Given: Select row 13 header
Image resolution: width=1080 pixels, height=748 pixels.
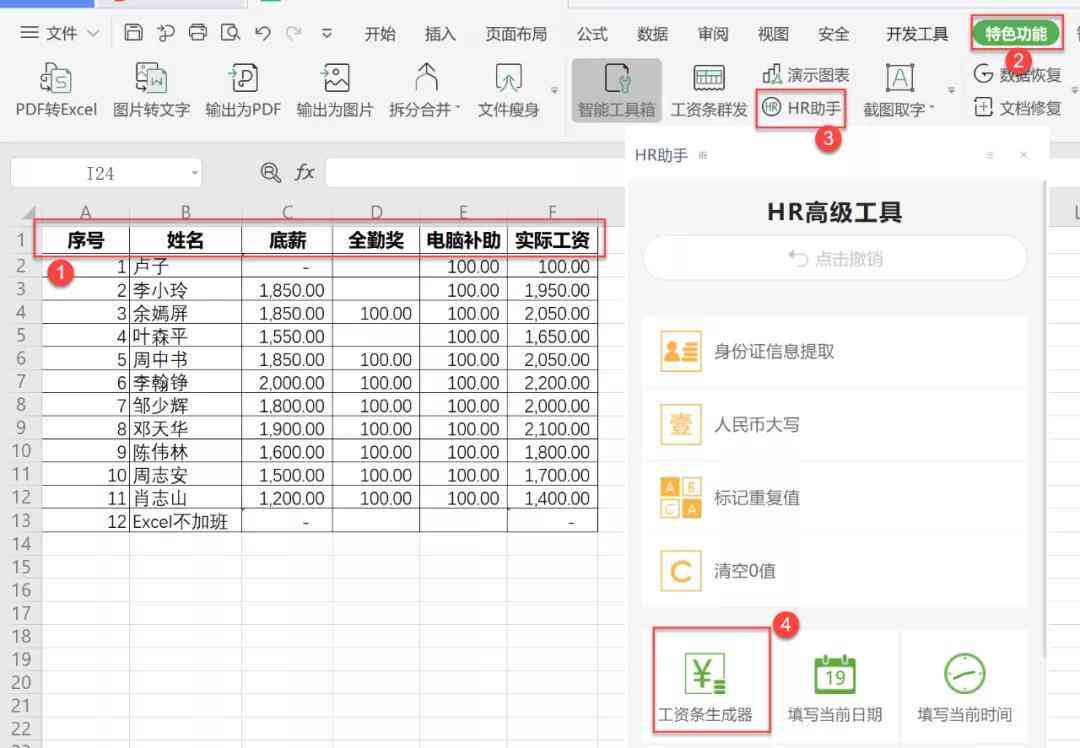Looking at the screenshot, I should [x=22, y=521].
